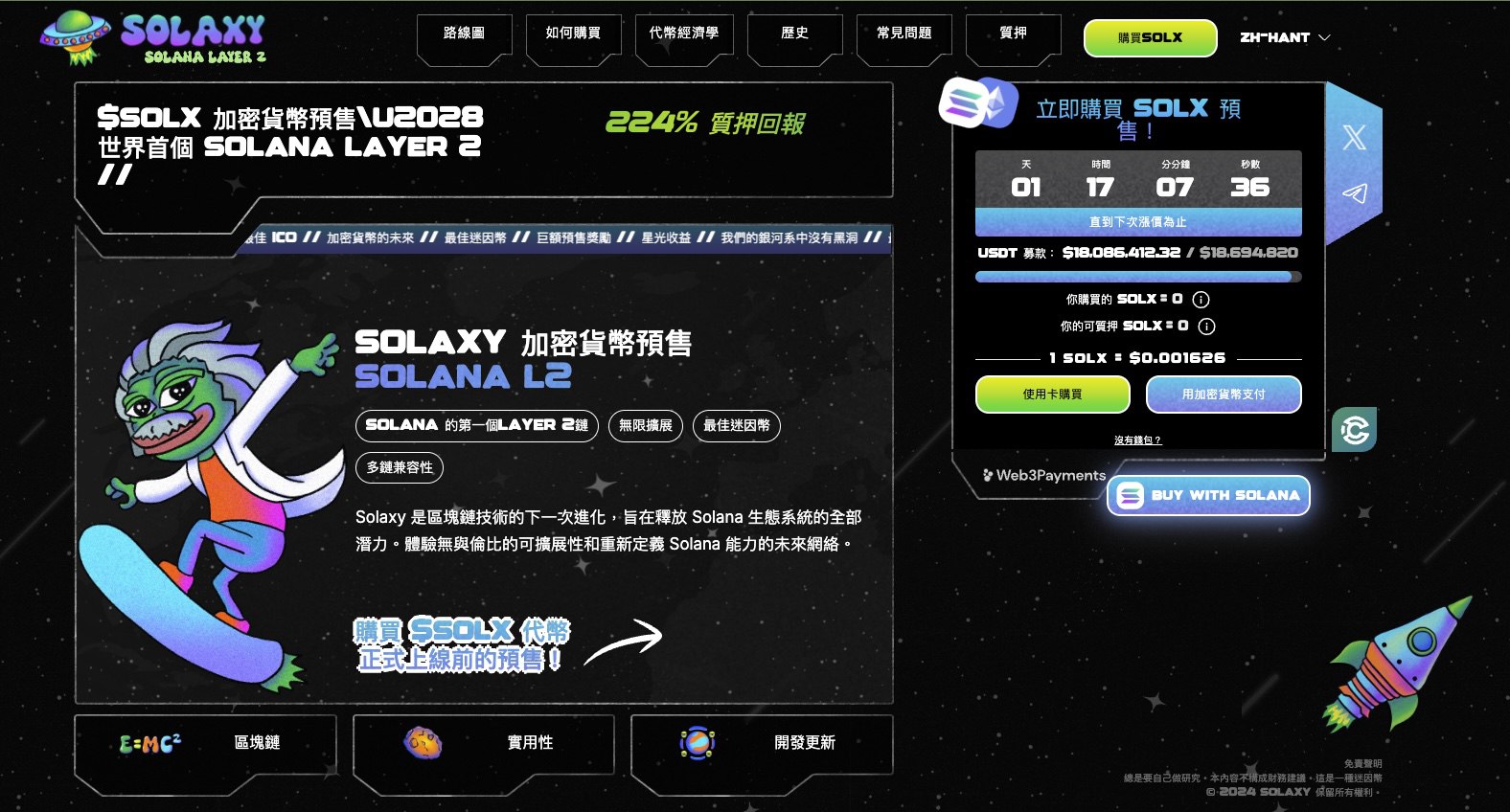
Task: Click the planet icon beside 開發更新
Action: 698,742
